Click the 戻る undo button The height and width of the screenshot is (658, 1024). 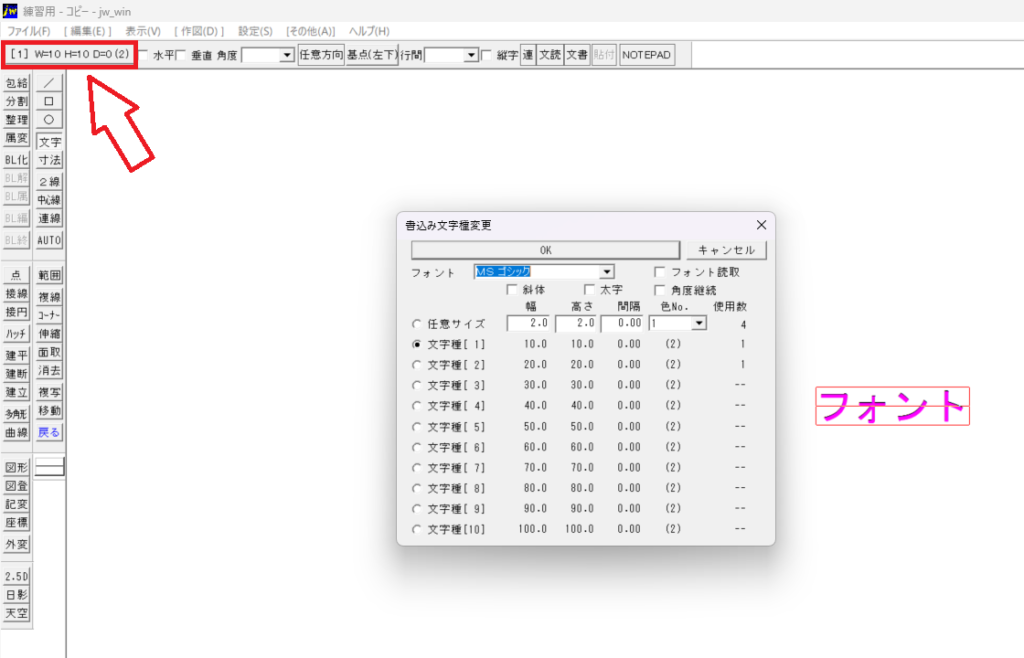click(x=49, y=433)
